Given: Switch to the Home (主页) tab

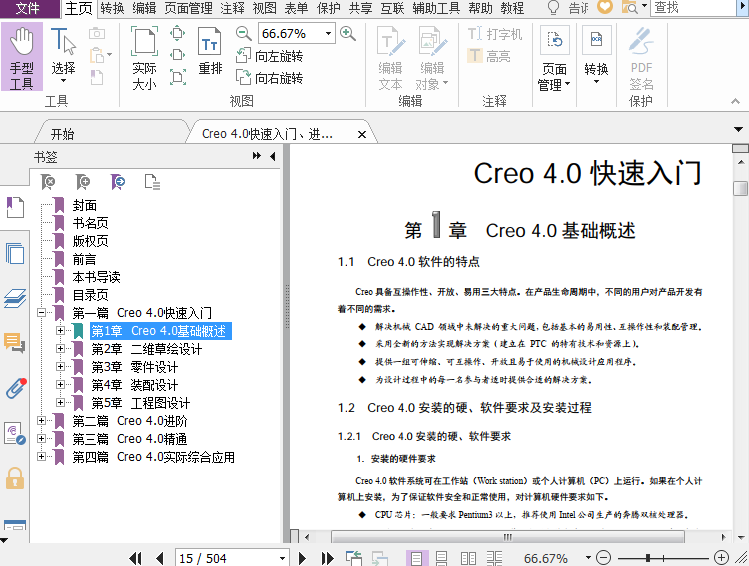Looking at the screenshot, I should [79, 8].
